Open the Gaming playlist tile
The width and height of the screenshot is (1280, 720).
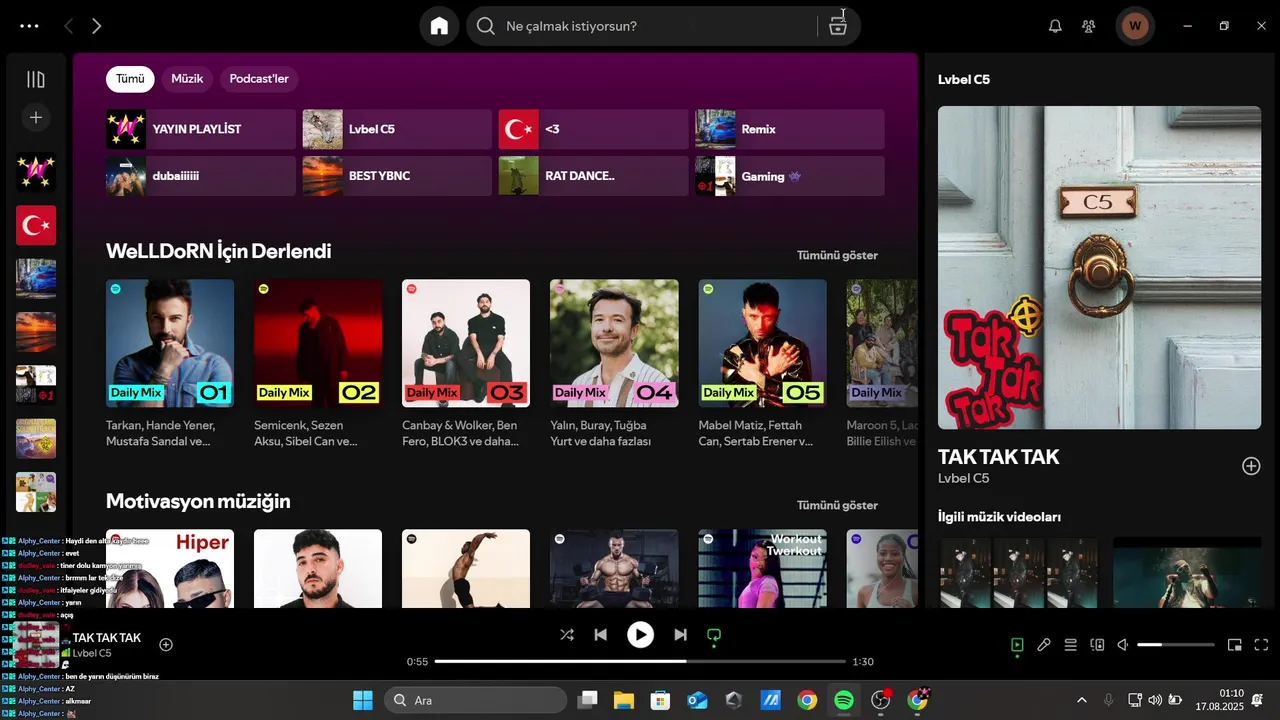point(790,176)
